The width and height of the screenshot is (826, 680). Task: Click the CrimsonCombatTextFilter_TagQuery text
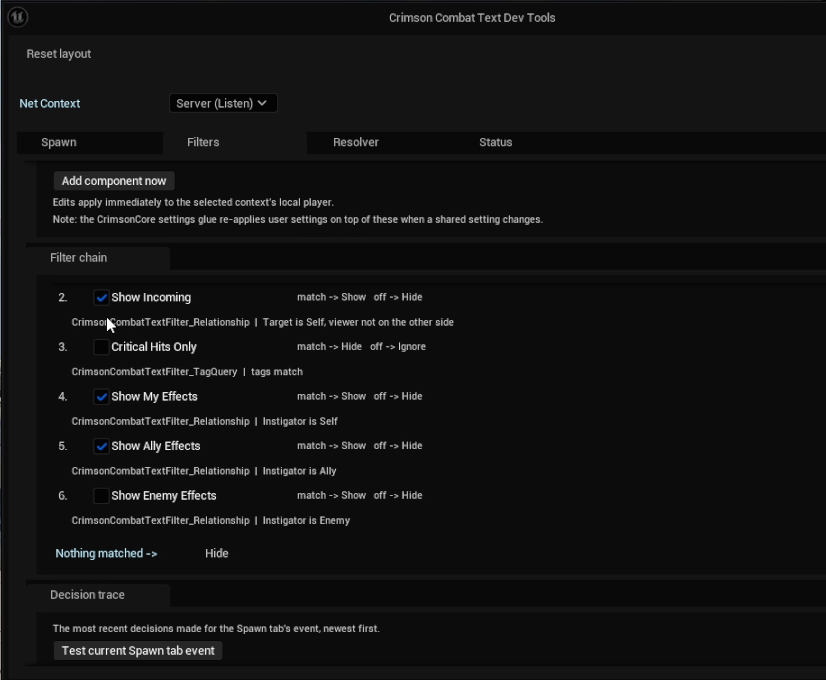coord(154,371)
